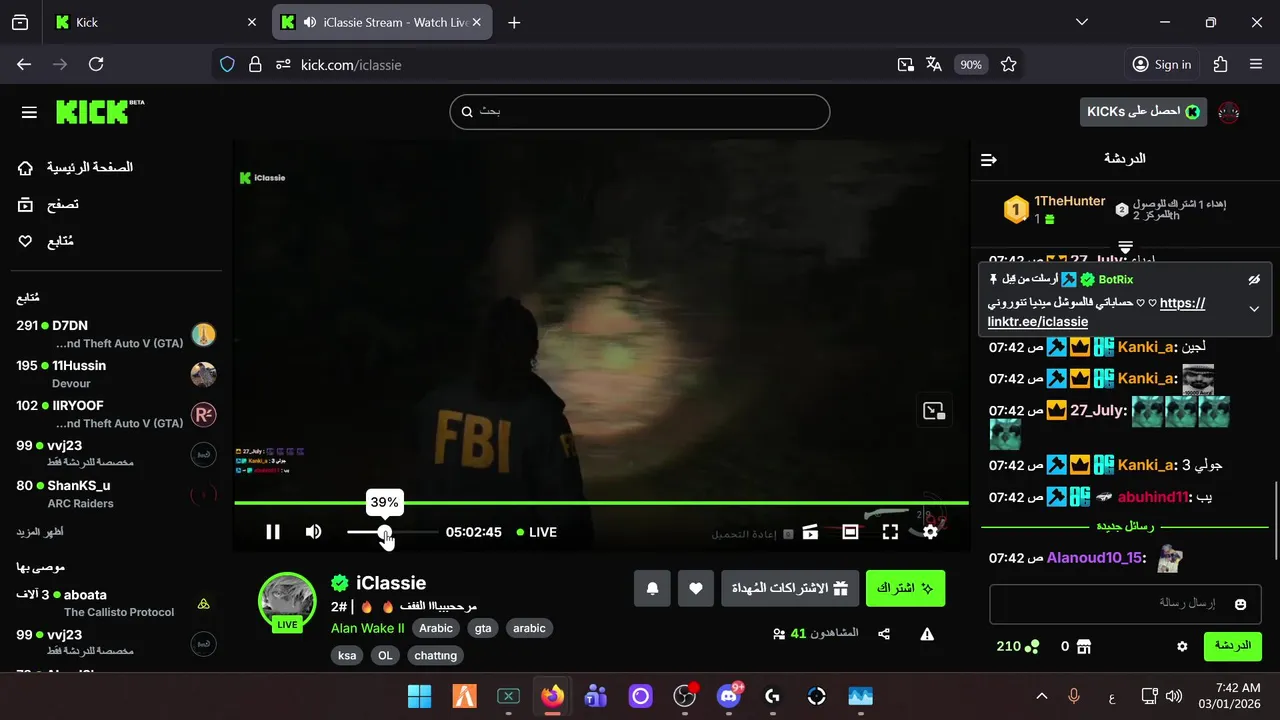This screenshot has height=720, width=1280.
Task: Click the 210 channel points icon
Action: pos(1031,647)
